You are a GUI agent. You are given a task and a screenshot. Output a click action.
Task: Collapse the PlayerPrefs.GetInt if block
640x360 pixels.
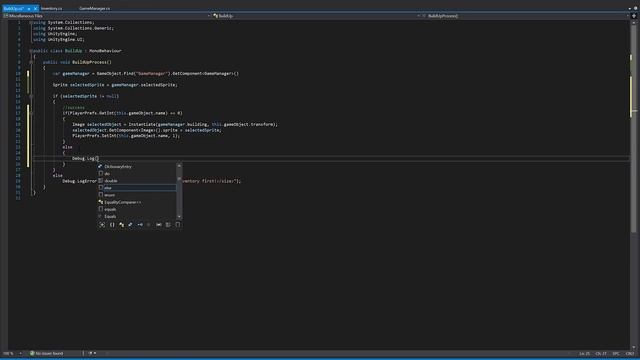[31, 113]
